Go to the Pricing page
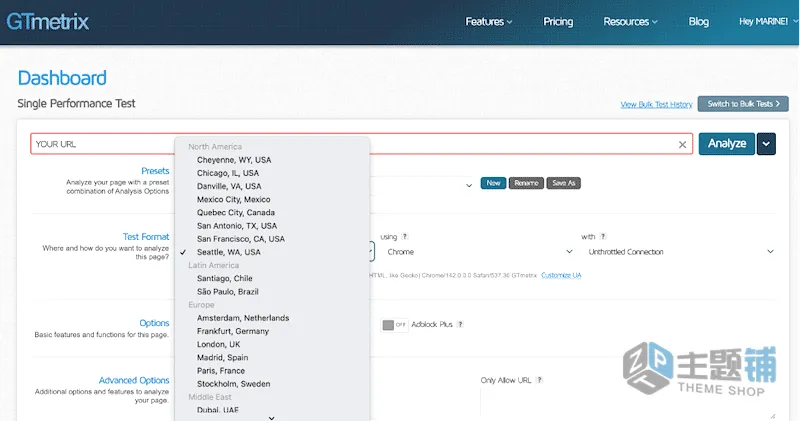The height and width of the screenshot is (421, 800). (558, 21)
